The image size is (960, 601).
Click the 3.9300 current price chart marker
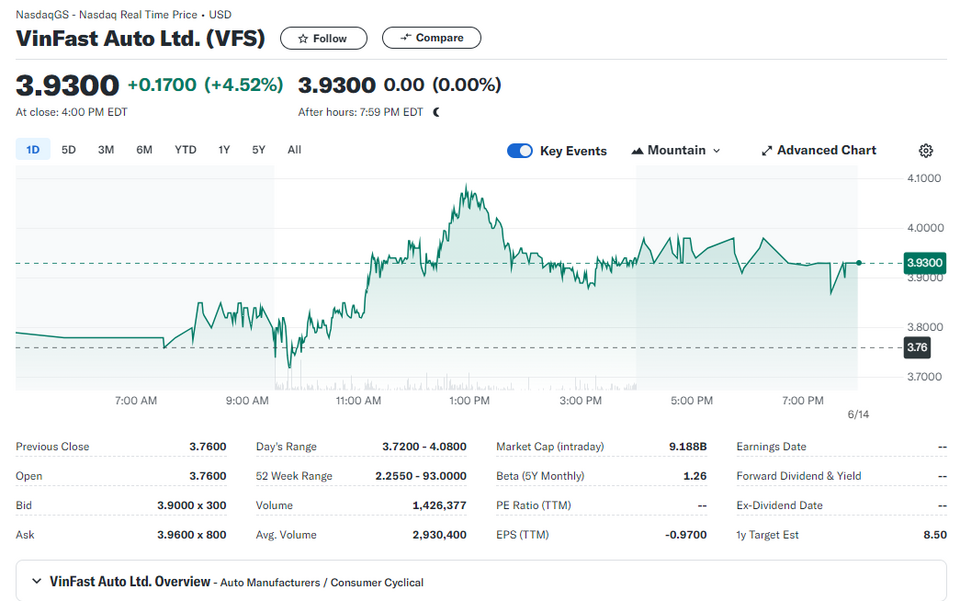point(924,263)
